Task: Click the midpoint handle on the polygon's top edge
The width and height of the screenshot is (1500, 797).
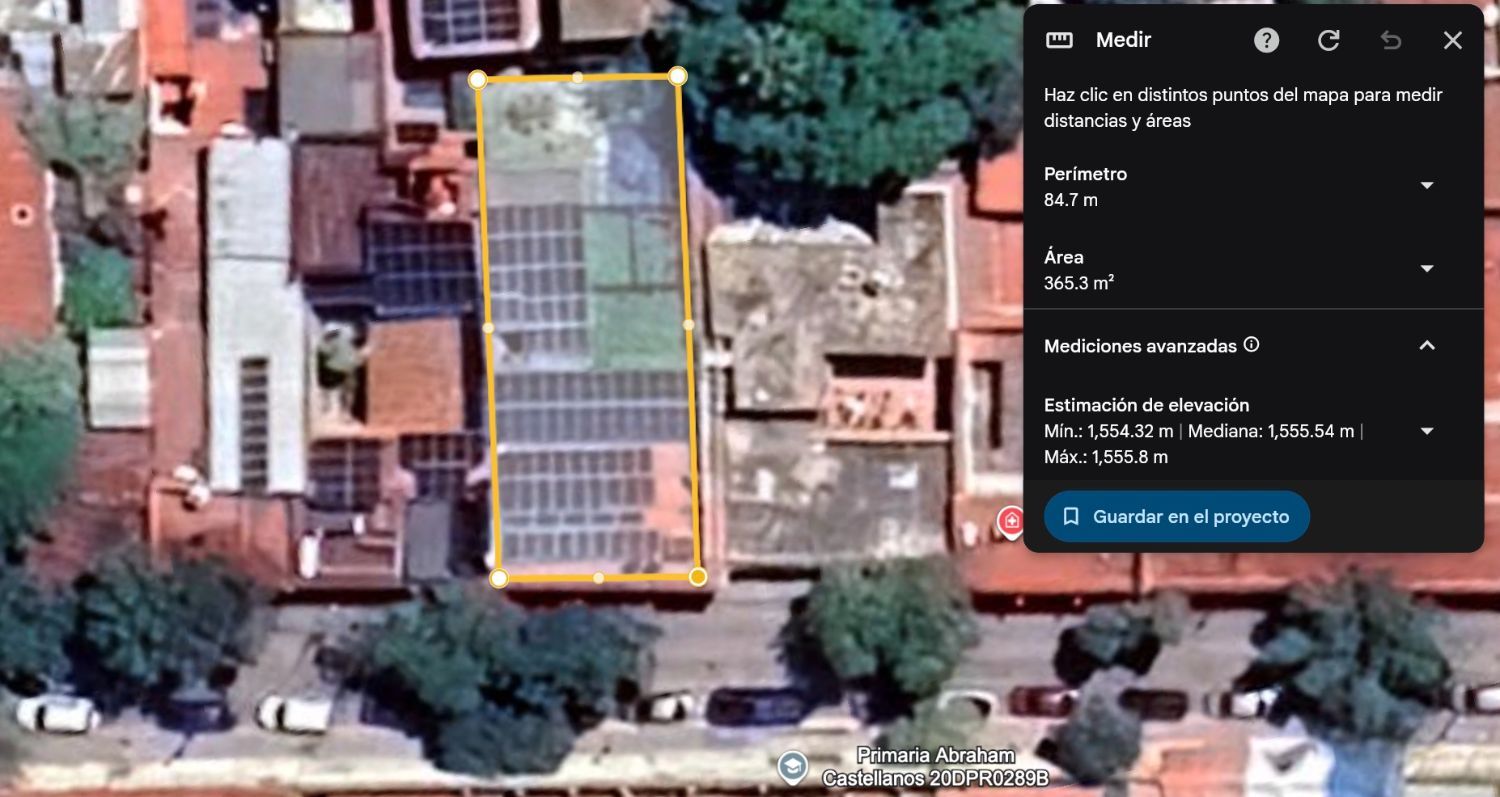Action: pos(577,77)
